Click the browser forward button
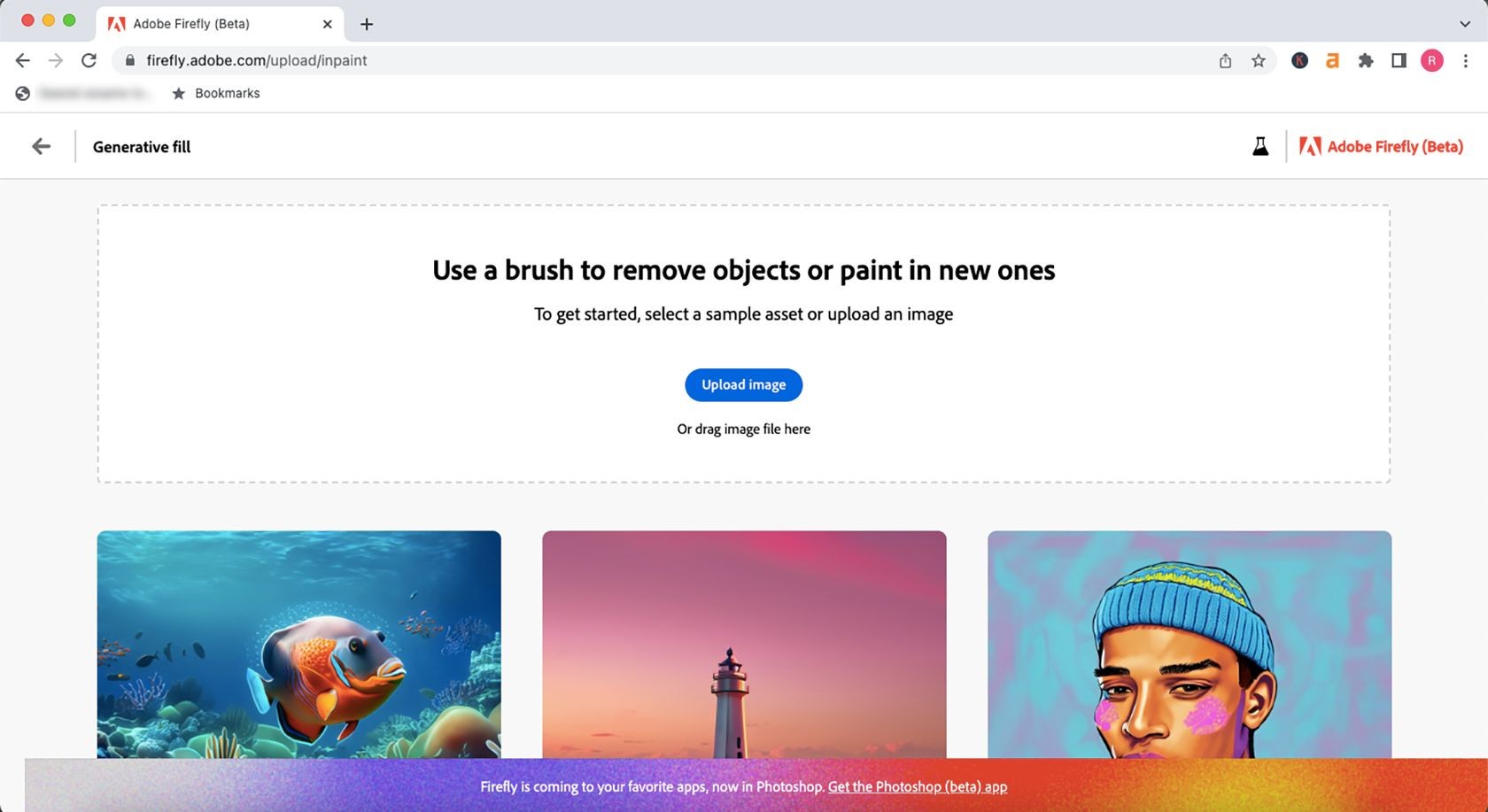Screen dimensions: 1488x812 pyautogui.click(x=56, y=60)
